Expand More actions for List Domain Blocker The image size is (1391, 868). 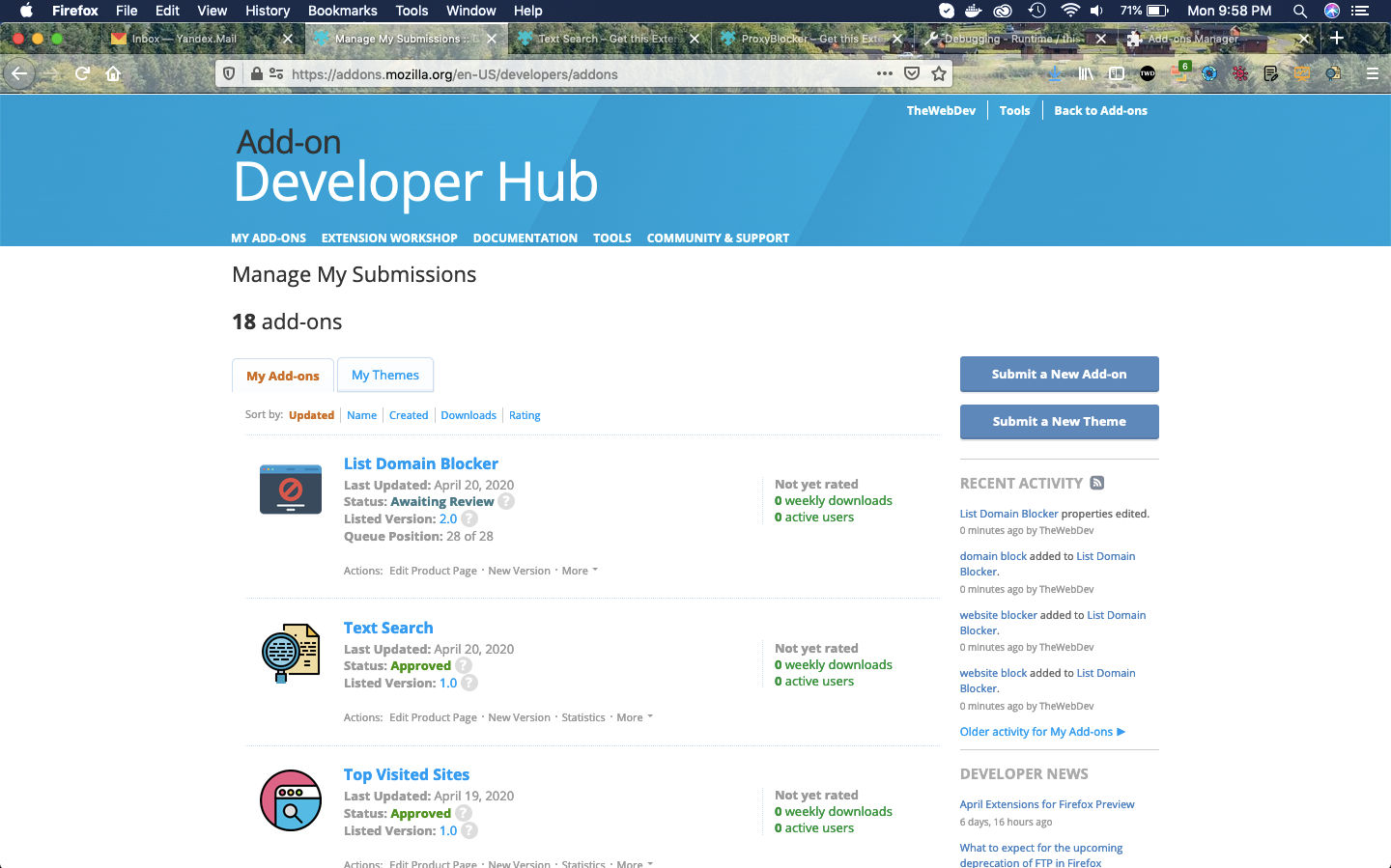(x=580, y=571)
